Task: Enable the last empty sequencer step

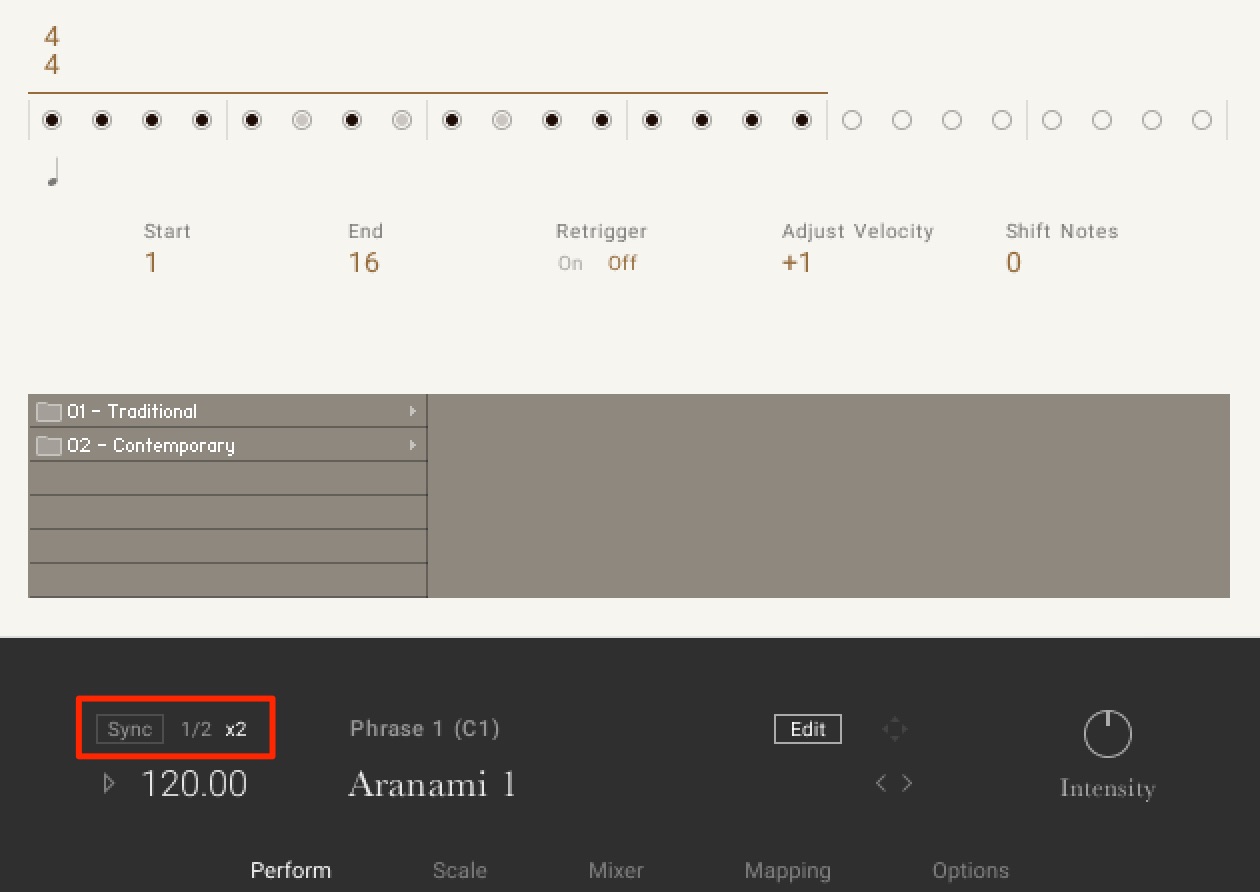Action: click(x=1202, y=120)
